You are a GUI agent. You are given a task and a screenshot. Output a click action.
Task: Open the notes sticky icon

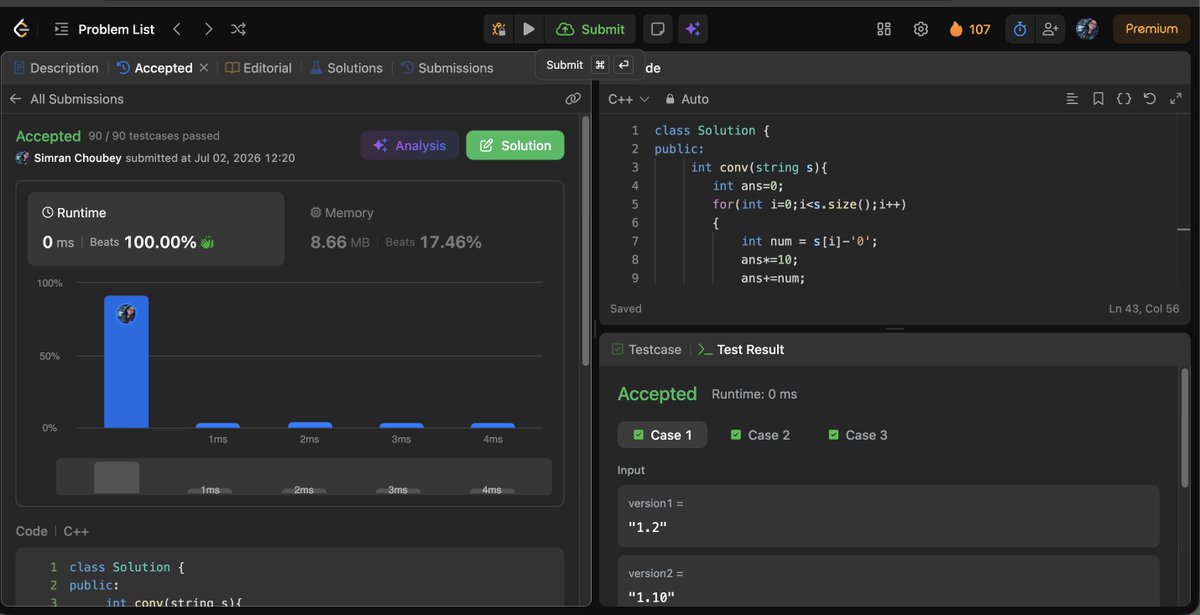tap(657, 29)
